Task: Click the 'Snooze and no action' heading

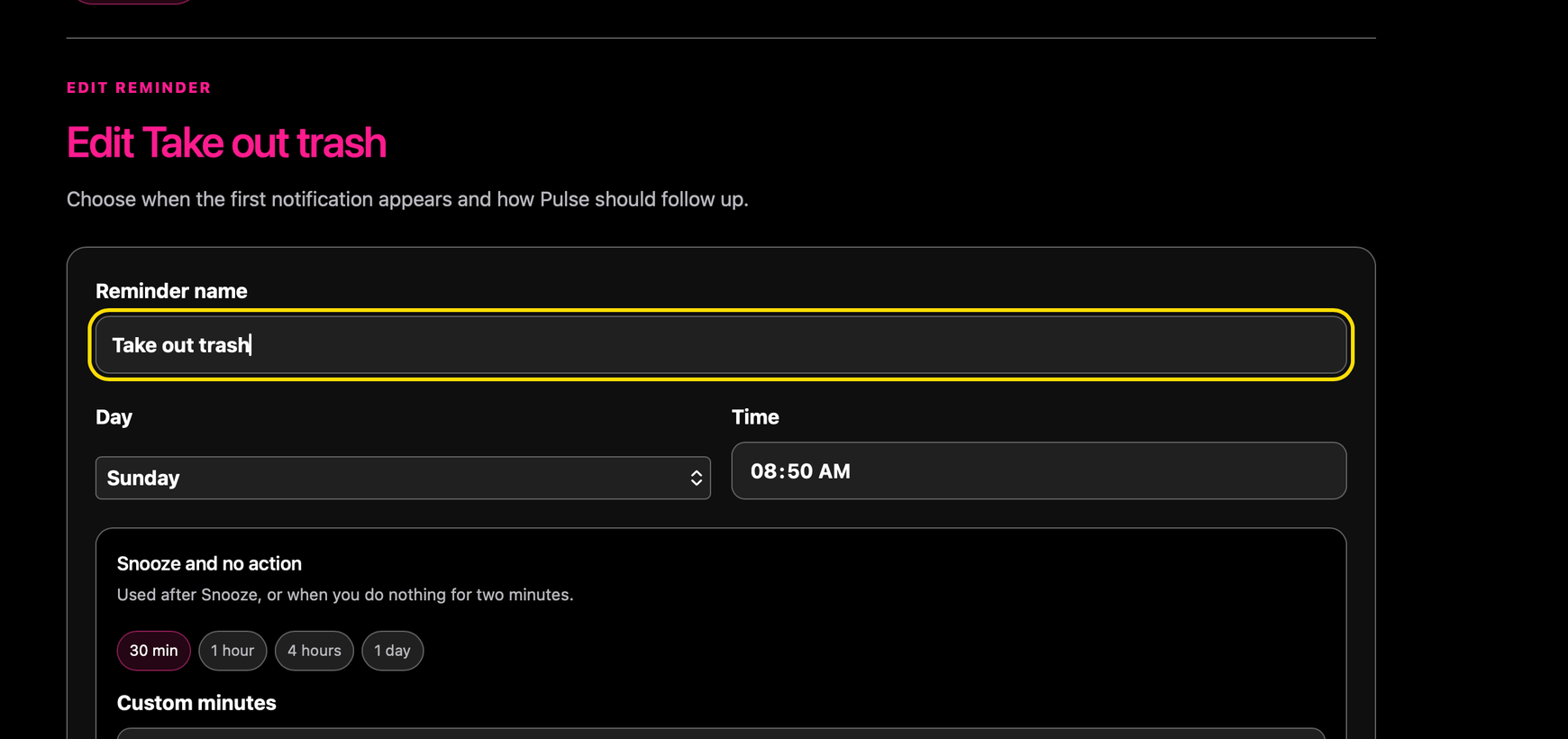Action: point(209,563)
